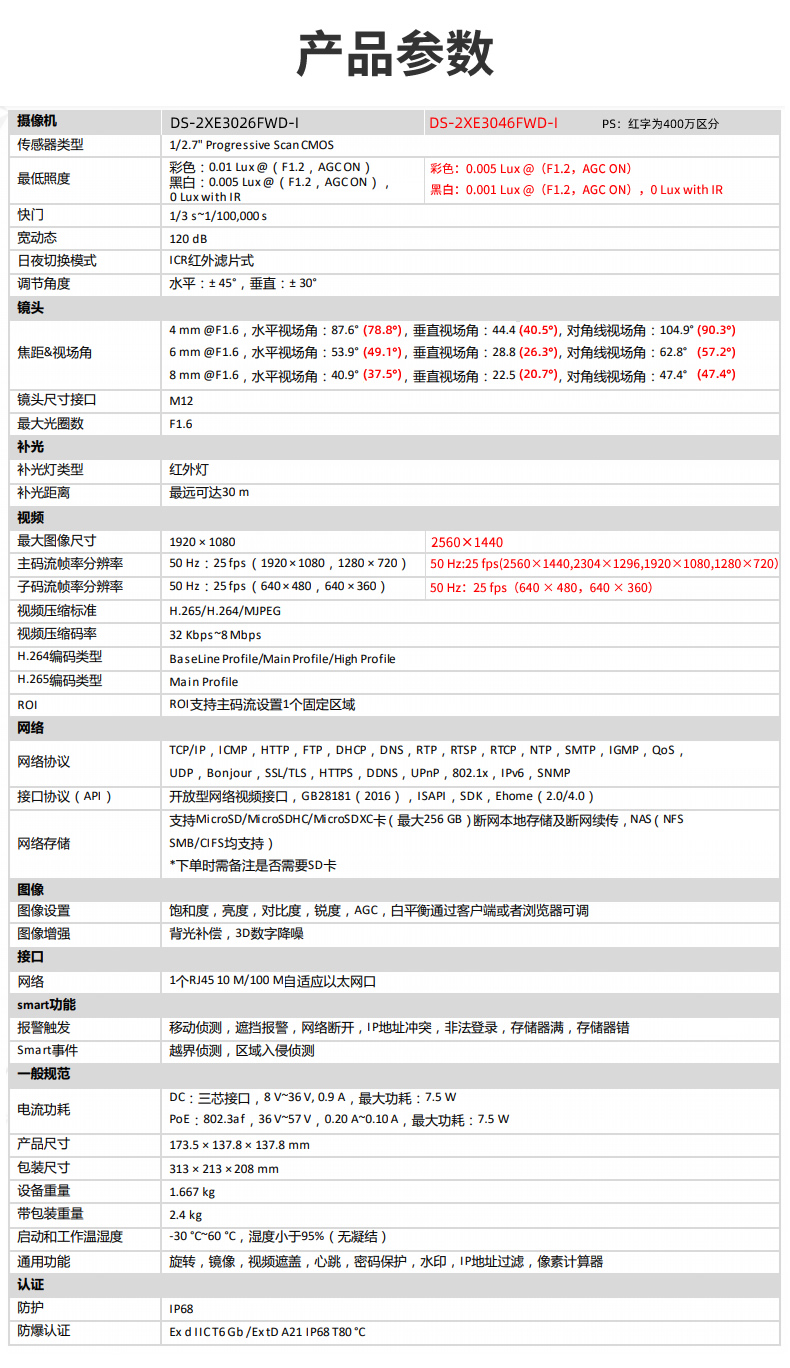This screenshot has height=1368, width=790.
Task: Select red text 黑白: 0.001 Lux
Action: [x=577, y=190]
